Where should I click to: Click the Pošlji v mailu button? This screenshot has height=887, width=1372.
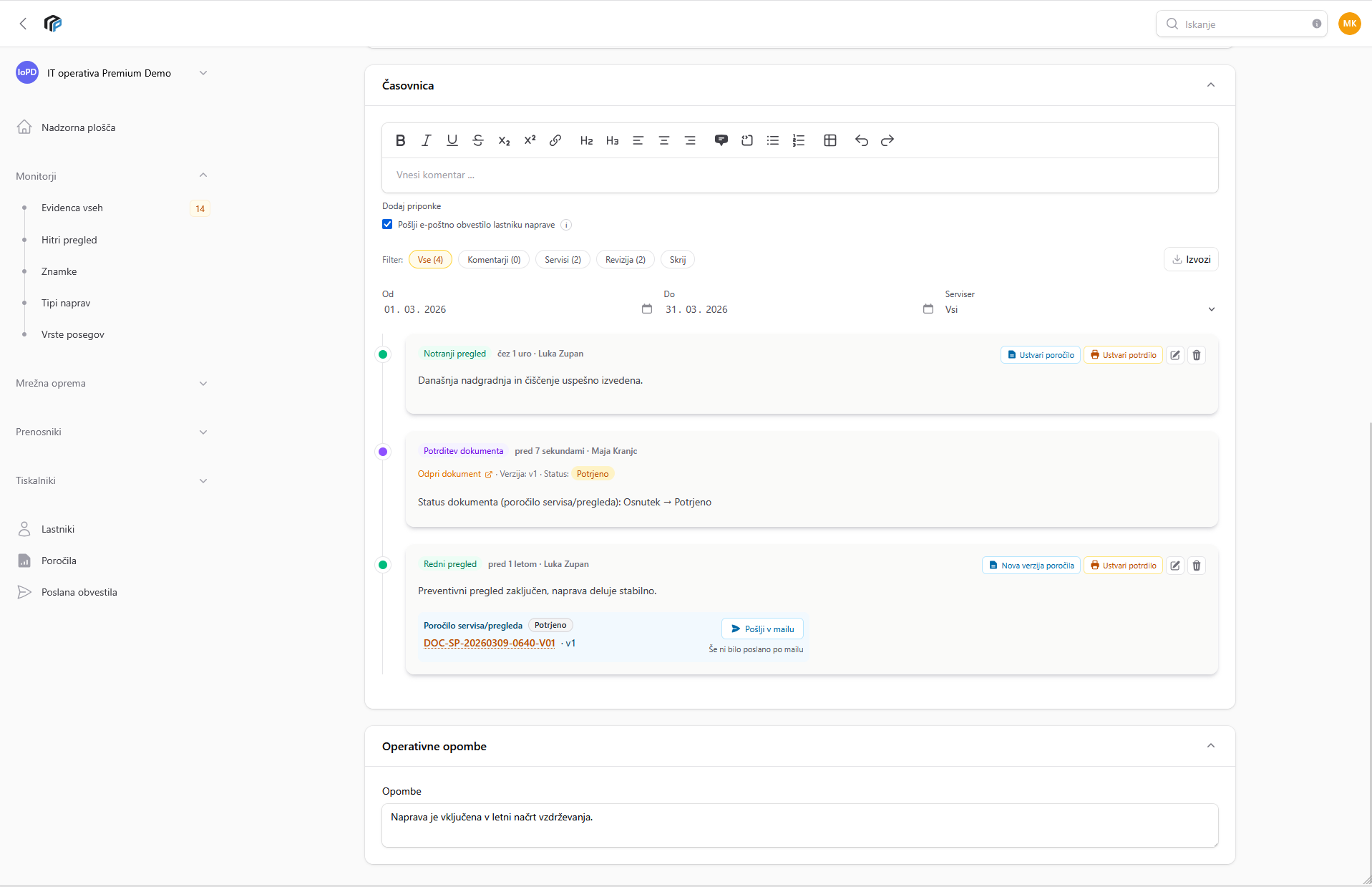[x=762, y=629]
